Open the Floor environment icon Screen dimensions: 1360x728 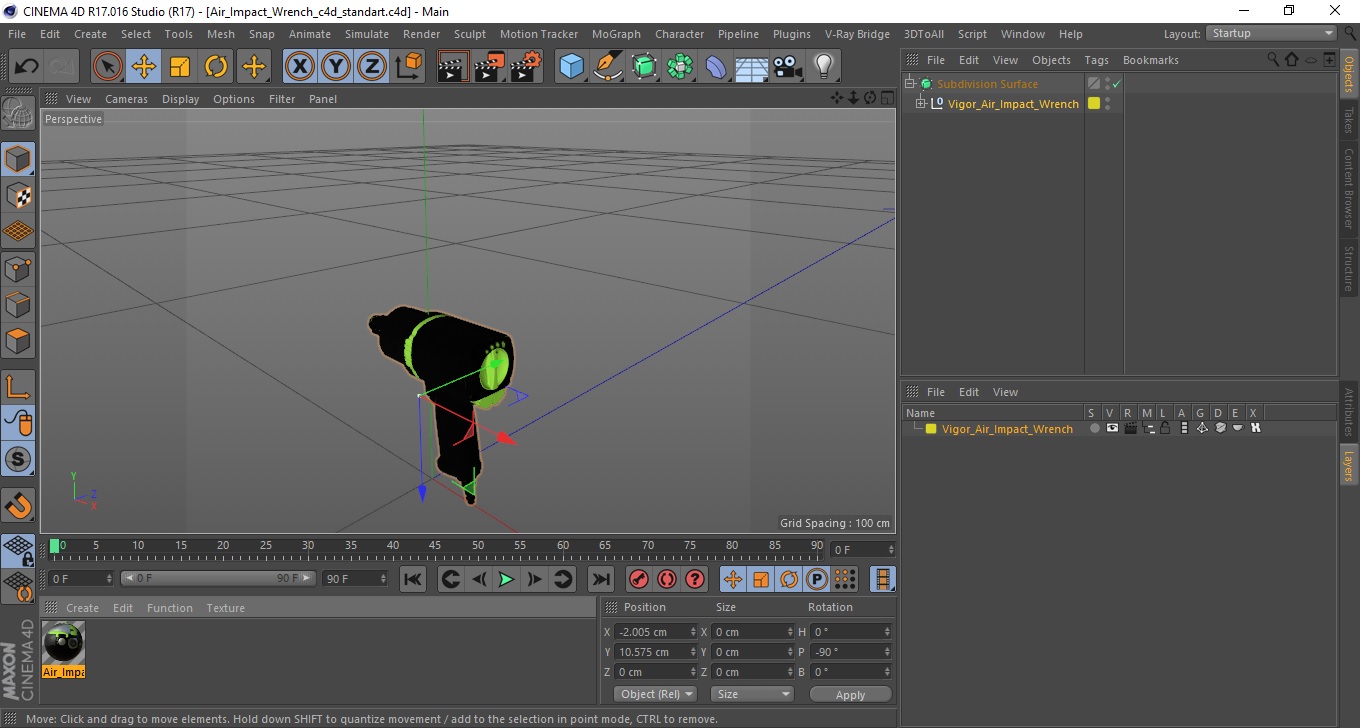pyautogui.click(x=752, y=67)
